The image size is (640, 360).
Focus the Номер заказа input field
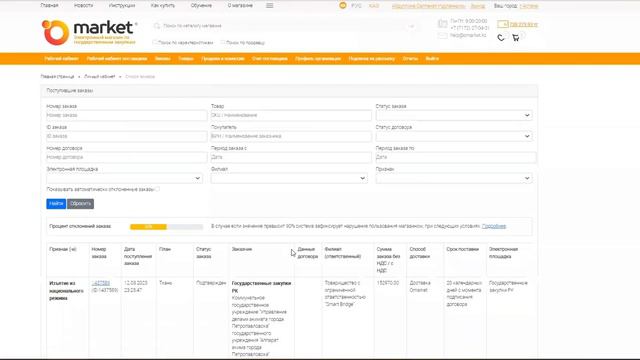coord(126,115)
